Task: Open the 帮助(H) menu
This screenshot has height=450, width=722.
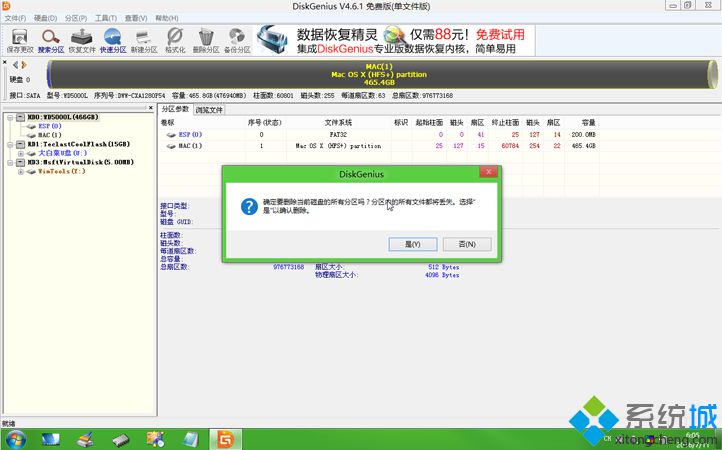Action: pyautogui.click(x=167, y=18)
